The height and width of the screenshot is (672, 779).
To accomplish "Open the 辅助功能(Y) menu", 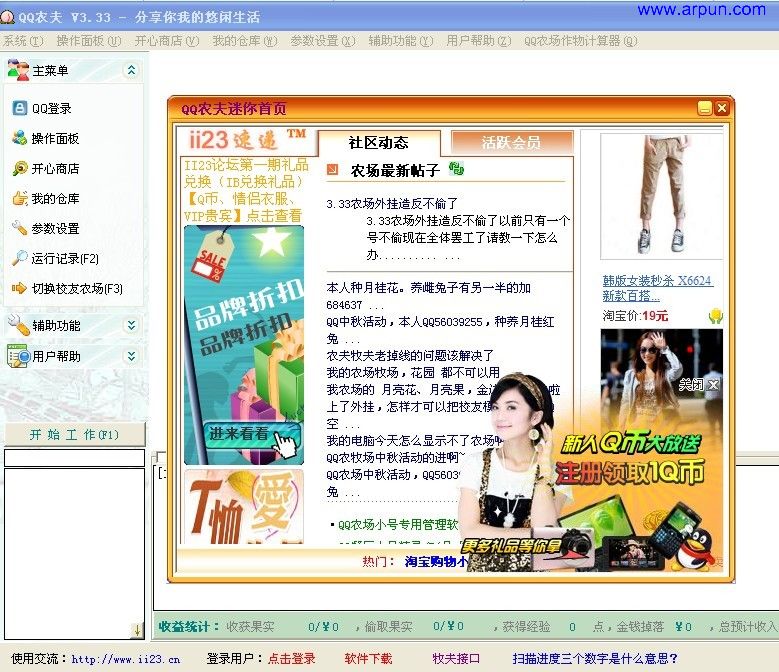I will pos(400,41).
